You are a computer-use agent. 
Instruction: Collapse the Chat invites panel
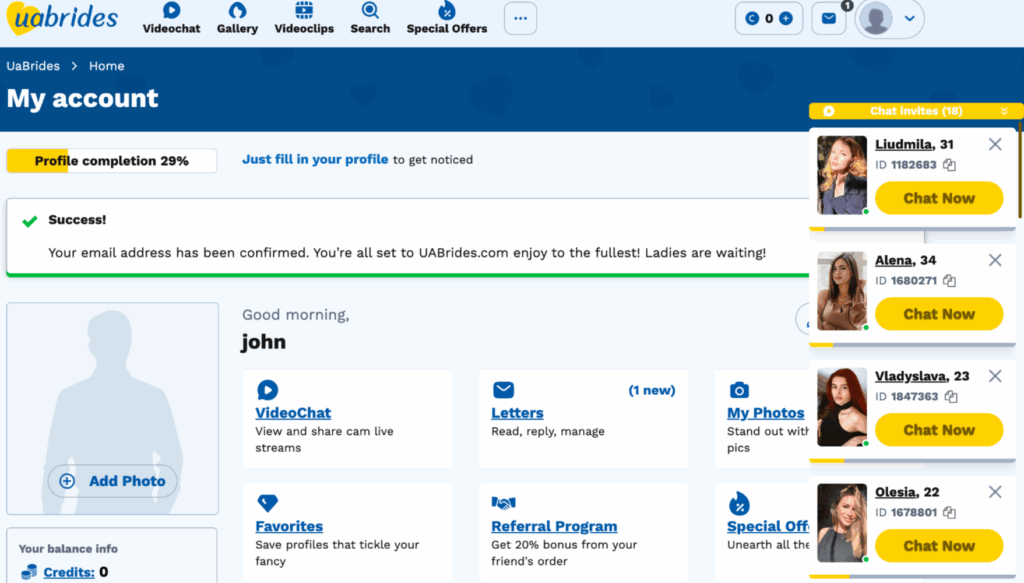[x=1004, y=111]
